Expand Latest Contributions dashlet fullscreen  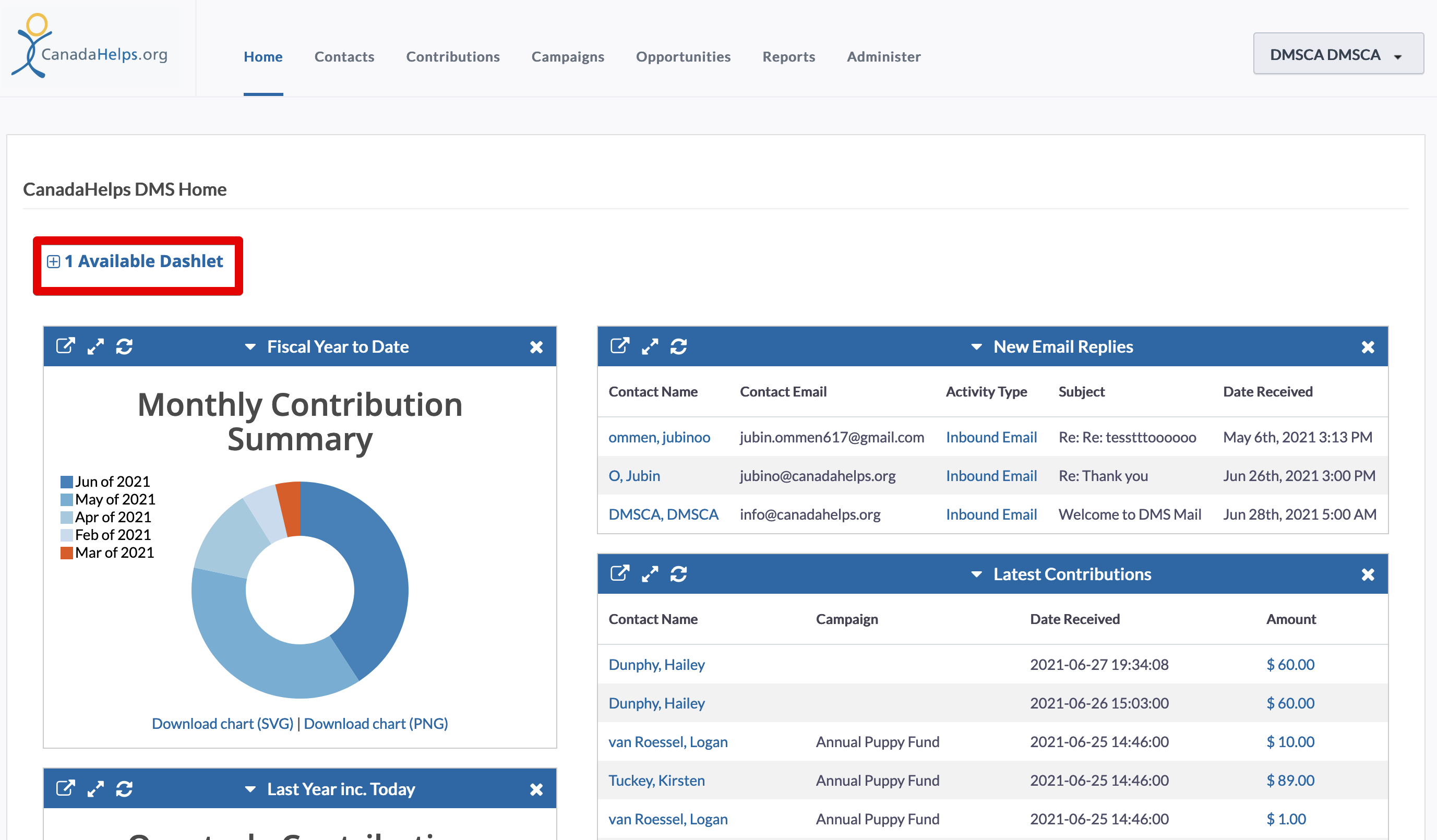650,574
